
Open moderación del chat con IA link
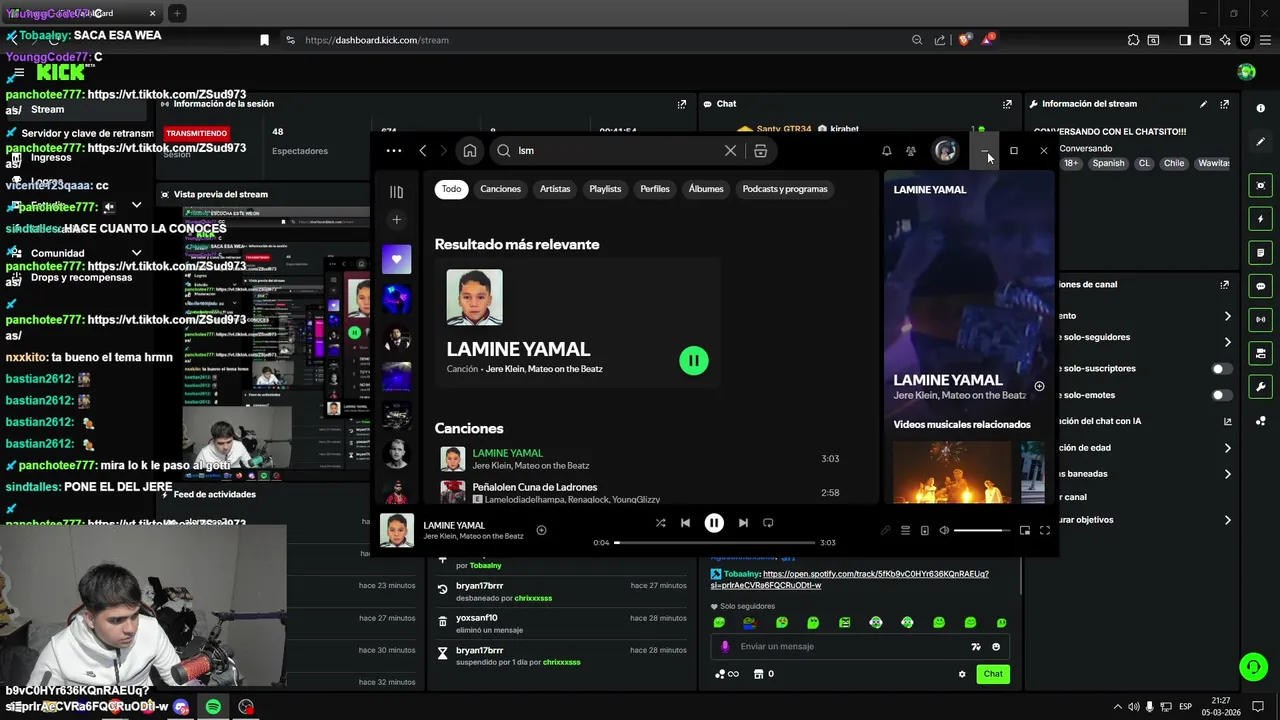coord(1227,421)
